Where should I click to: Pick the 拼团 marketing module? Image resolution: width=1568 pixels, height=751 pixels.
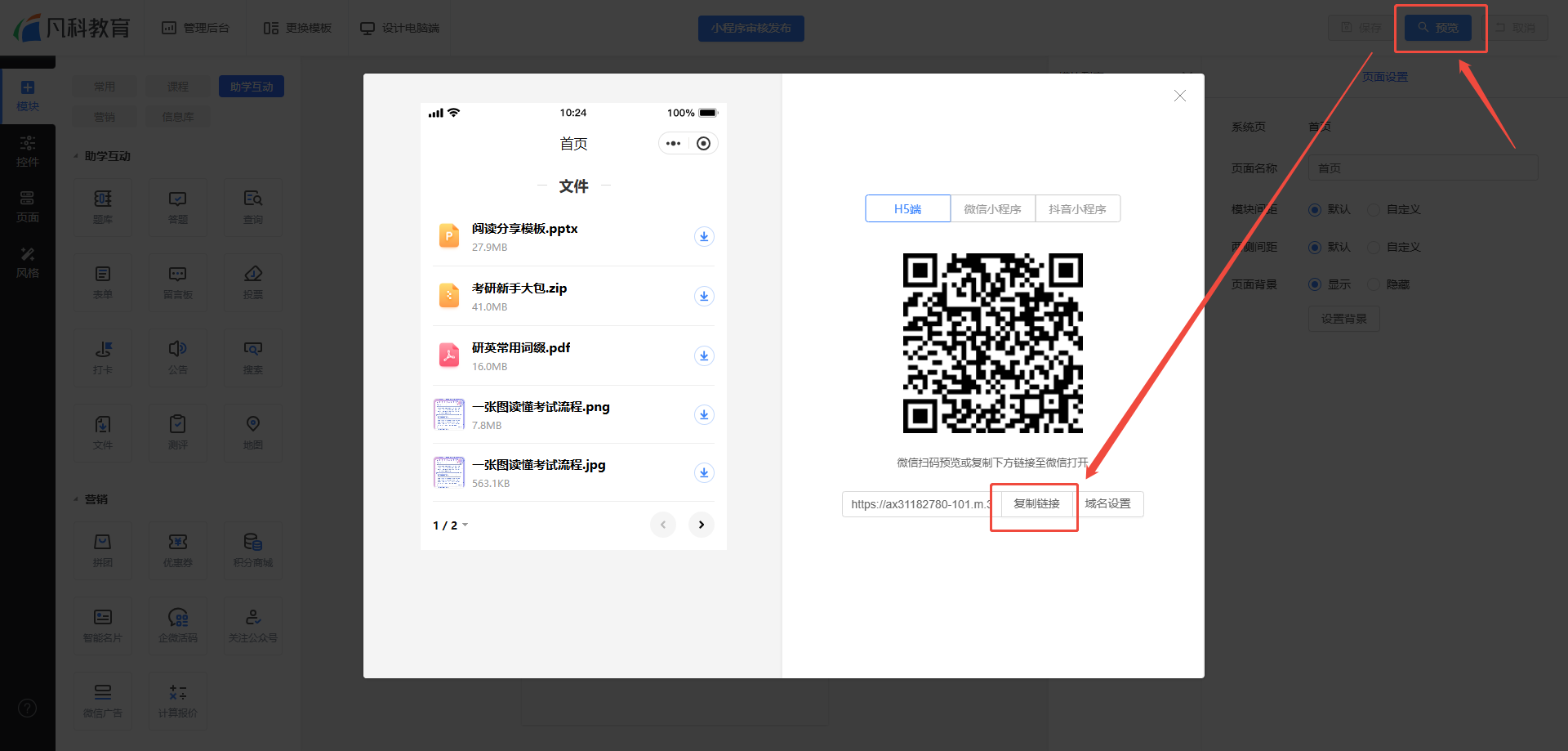(x=103, y=551)
